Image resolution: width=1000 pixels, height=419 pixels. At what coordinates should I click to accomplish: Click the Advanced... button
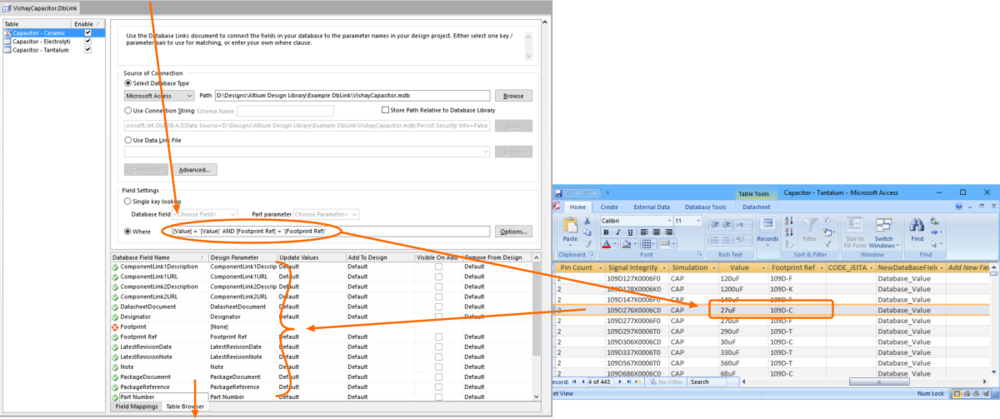[x=196, y=170]
